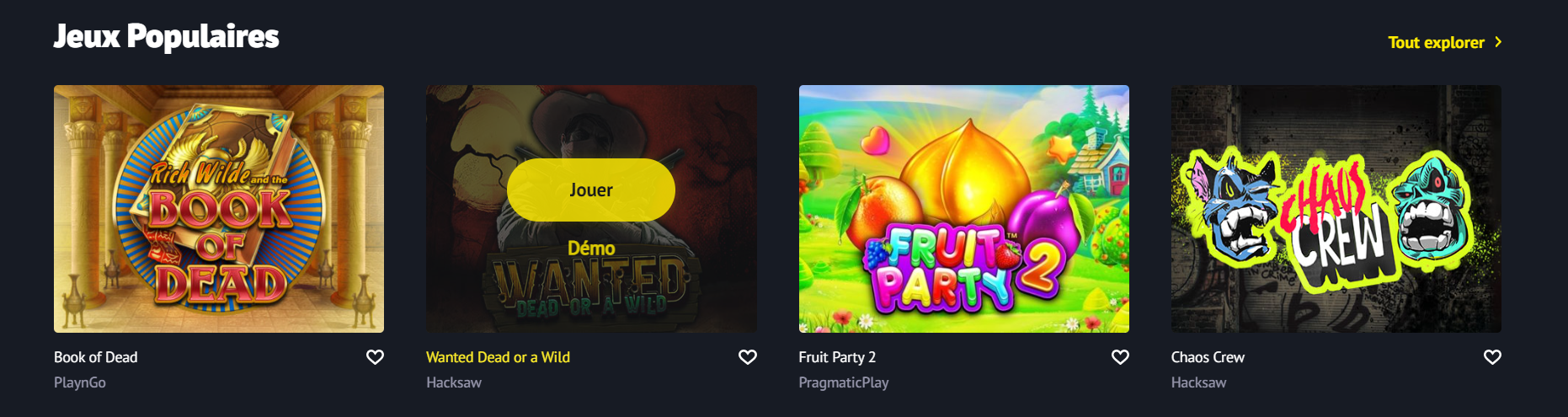Click the Book of Dead title text

(x=96, y=357)
